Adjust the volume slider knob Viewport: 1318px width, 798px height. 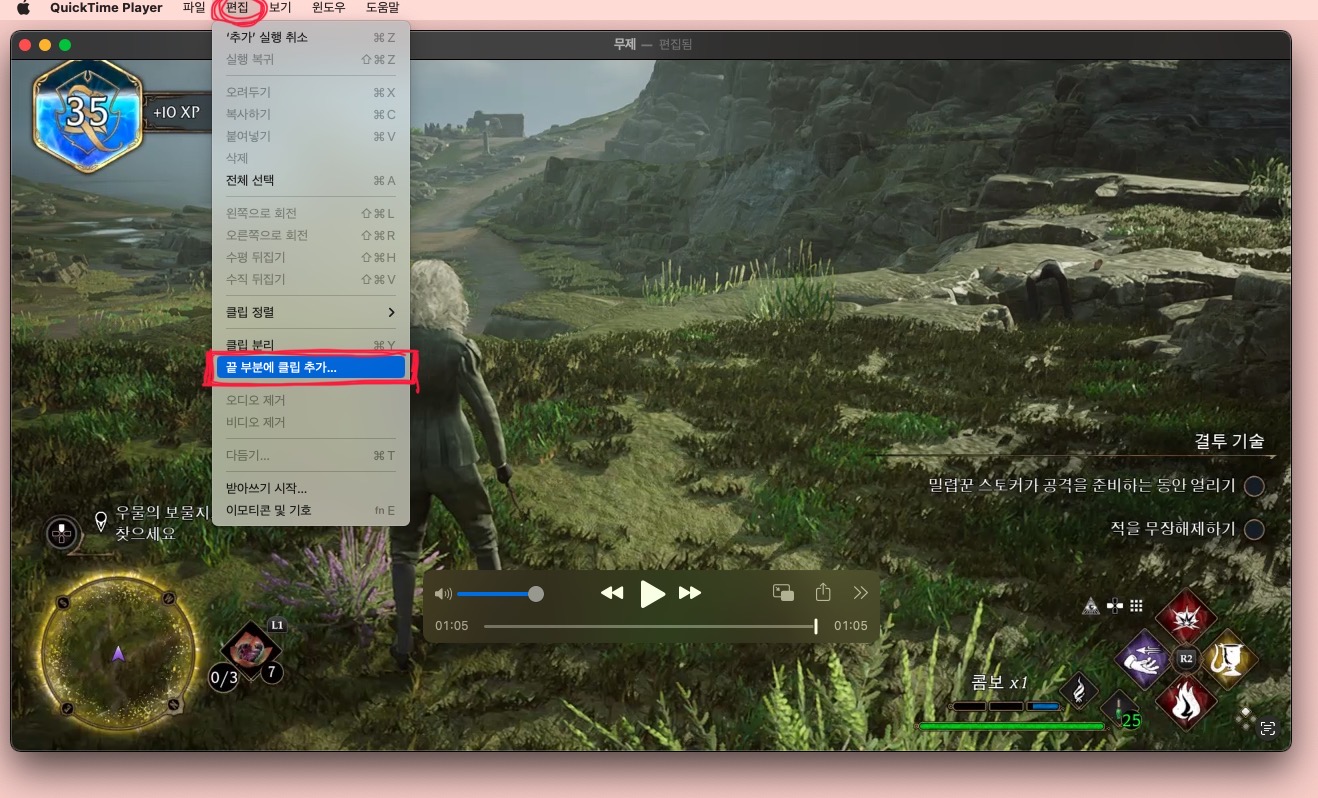coord(536,594)
